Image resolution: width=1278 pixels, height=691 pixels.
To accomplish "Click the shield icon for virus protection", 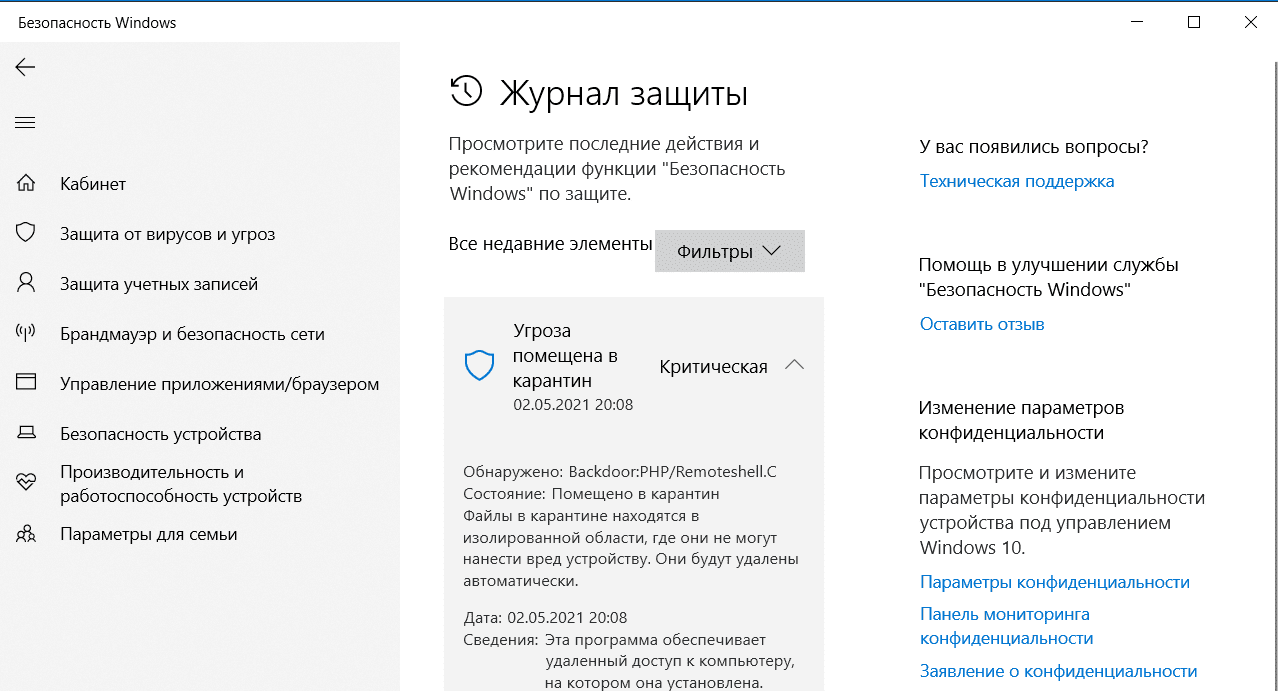I will tap(26, 234).
